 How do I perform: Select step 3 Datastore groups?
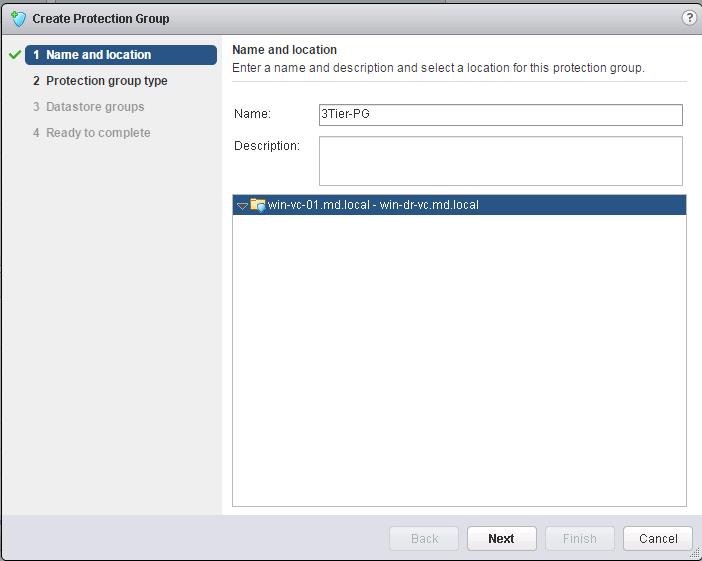coord(89,107)
